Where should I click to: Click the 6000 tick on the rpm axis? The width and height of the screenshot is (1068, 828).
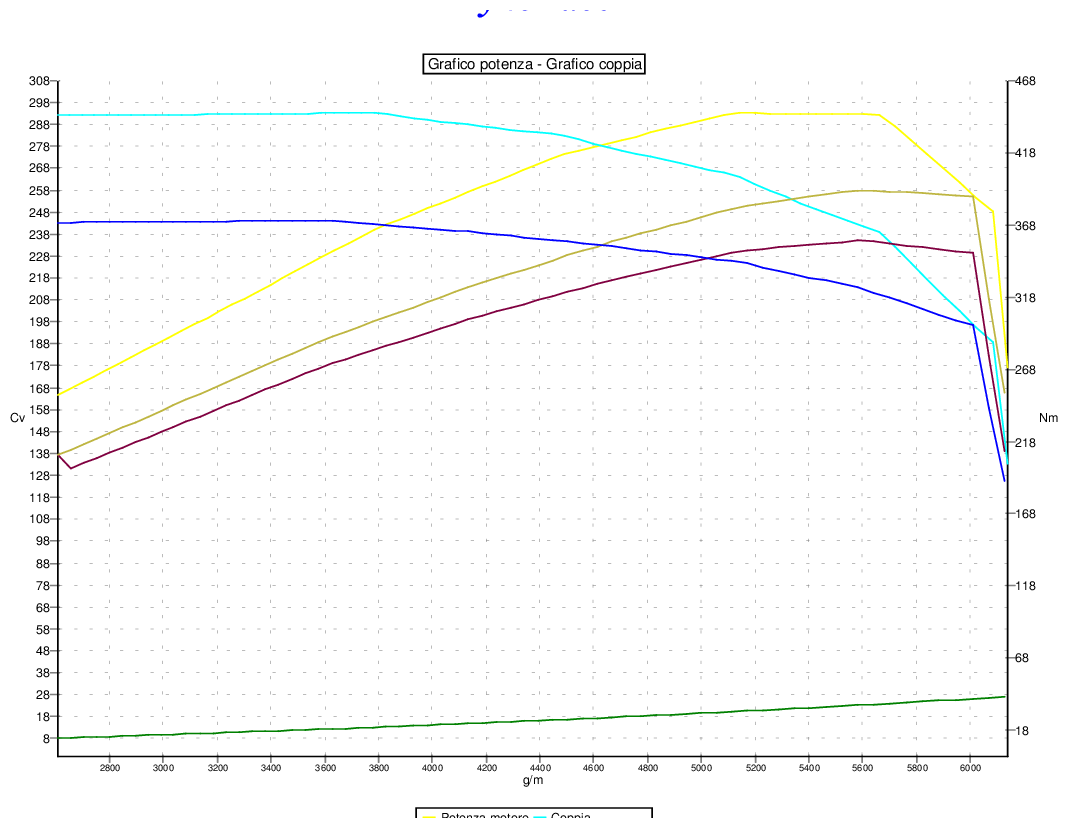click(x=971, y=768)
